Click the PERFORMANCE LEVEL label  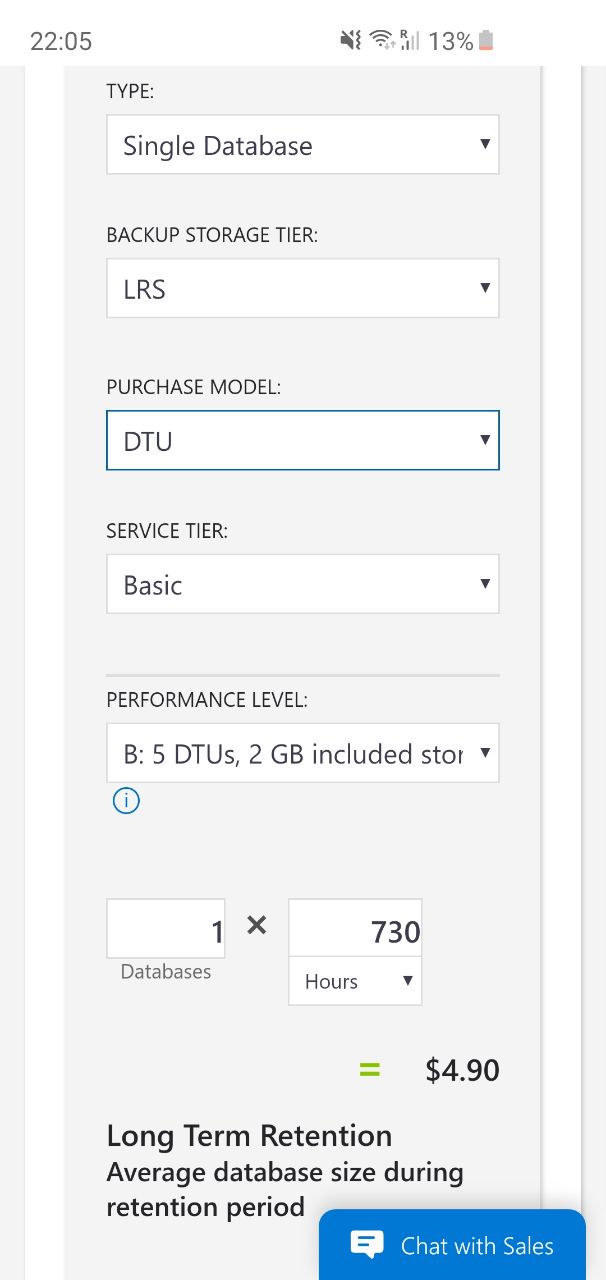tap(207, 701)
